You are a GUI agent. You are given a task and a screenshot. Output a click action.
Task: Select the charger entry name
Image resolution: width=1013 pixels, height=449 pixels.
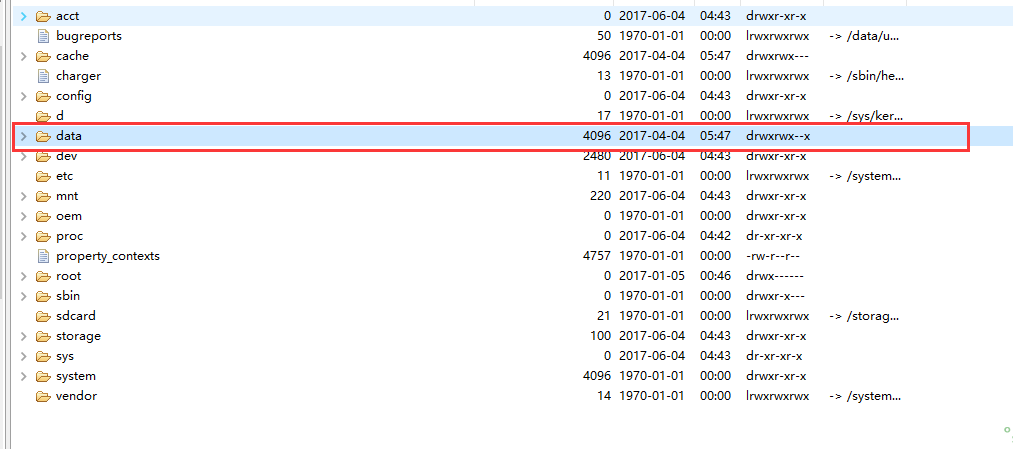point(79,76)
